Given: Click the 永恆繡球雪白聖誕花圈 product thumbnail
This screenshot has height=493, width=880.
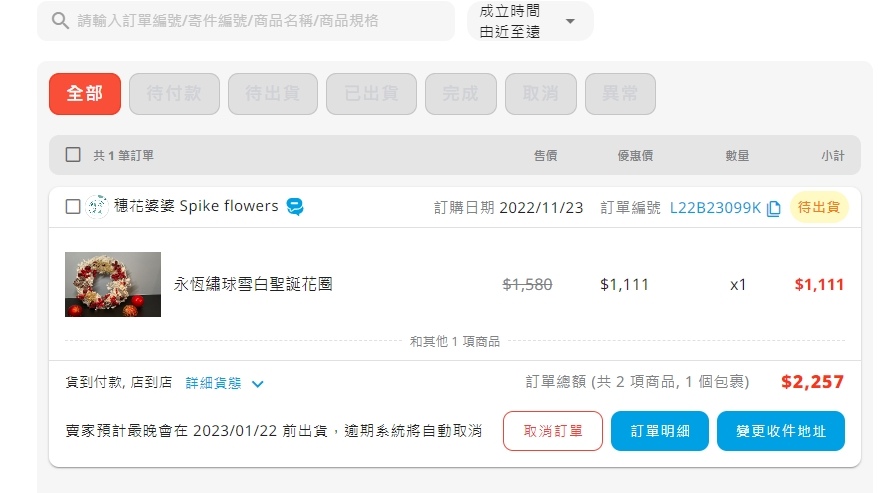Looking at the screenshot, I should pos(113,284).
